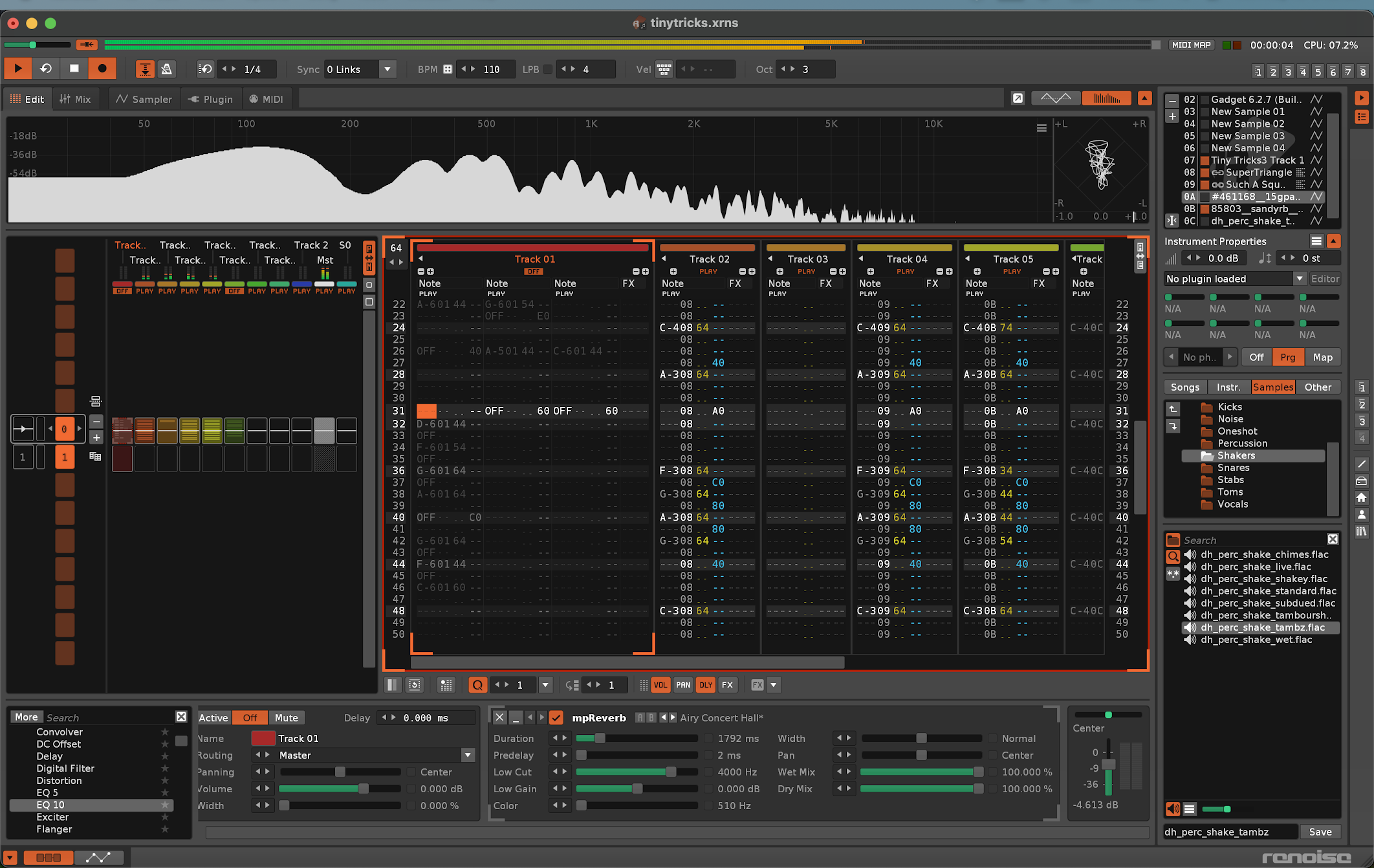Adjust the Low Cut slider

click(671, 772)
